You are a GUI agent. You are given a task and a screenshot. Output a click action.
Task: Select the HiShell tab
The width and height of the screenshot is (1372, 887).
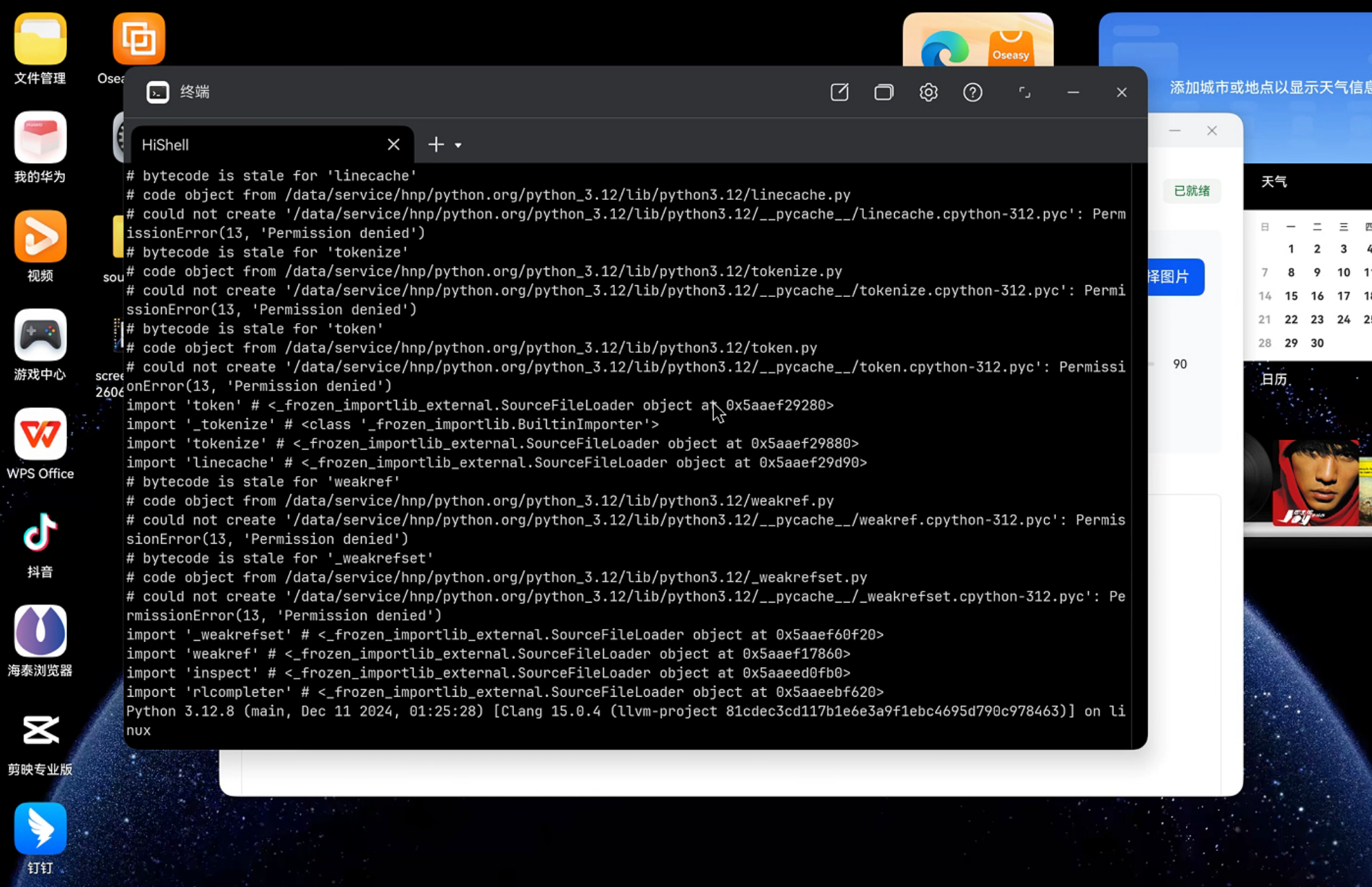272,145
